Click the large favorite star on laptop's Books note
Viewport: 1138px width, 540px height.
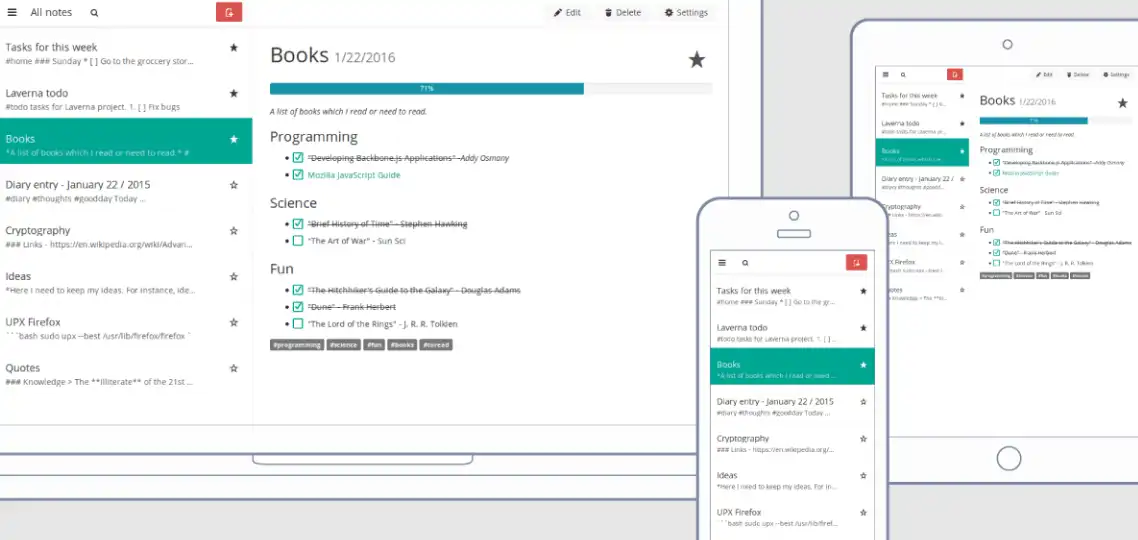coord(697,60)
